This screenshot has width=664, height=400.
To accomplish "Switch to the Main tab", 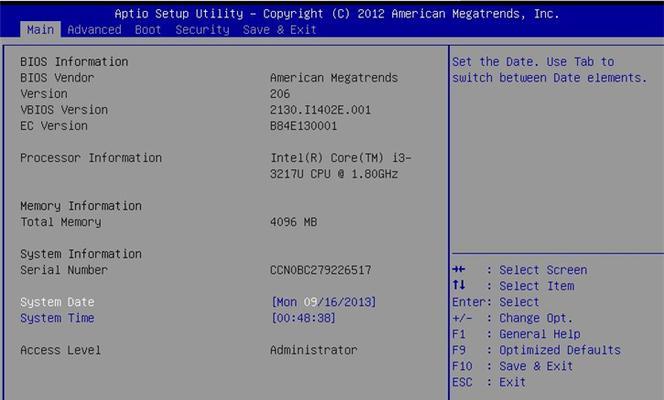I will (x=40, y=30).
